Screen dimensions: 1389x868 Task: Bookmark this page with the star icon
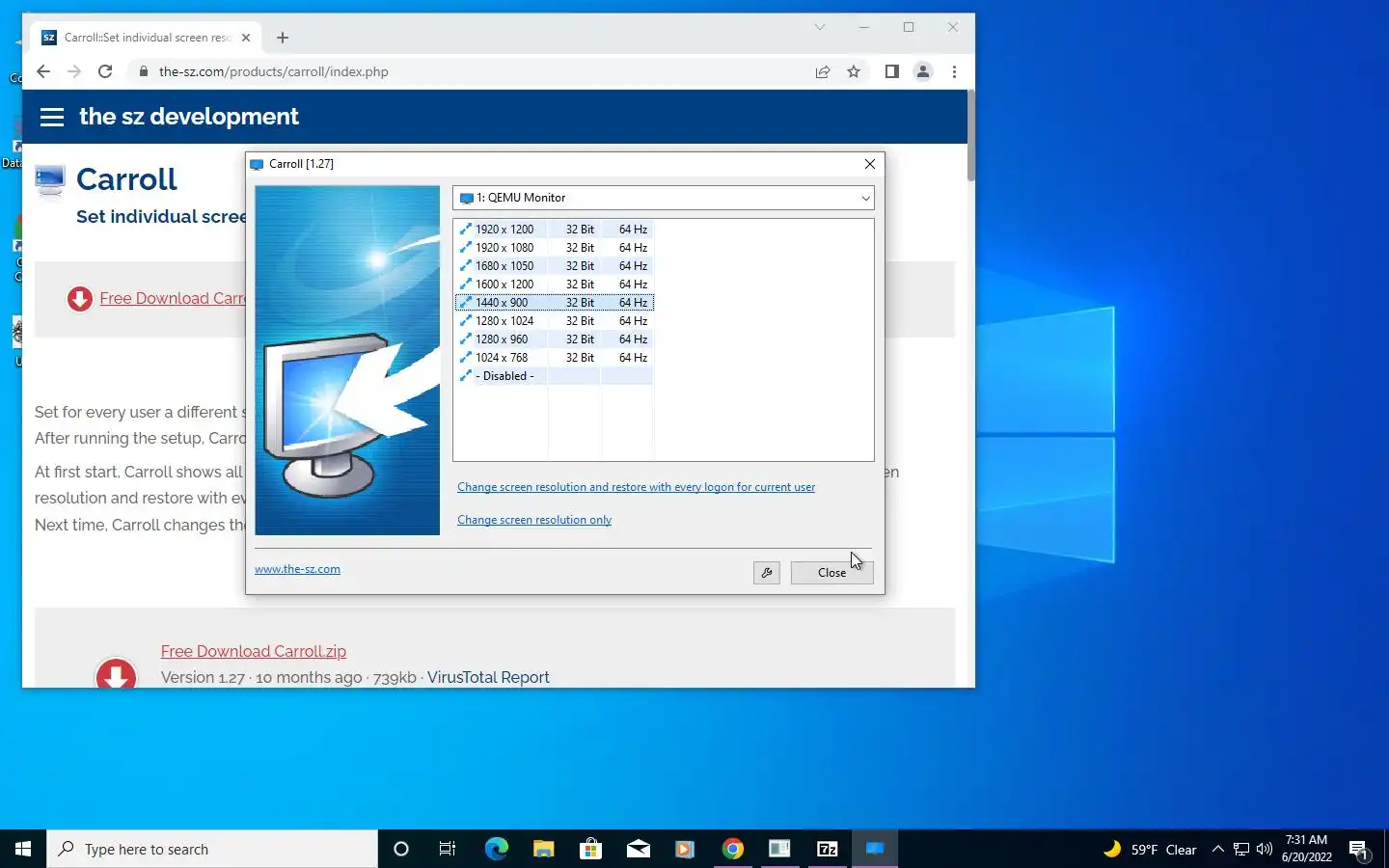coord(854,71)
